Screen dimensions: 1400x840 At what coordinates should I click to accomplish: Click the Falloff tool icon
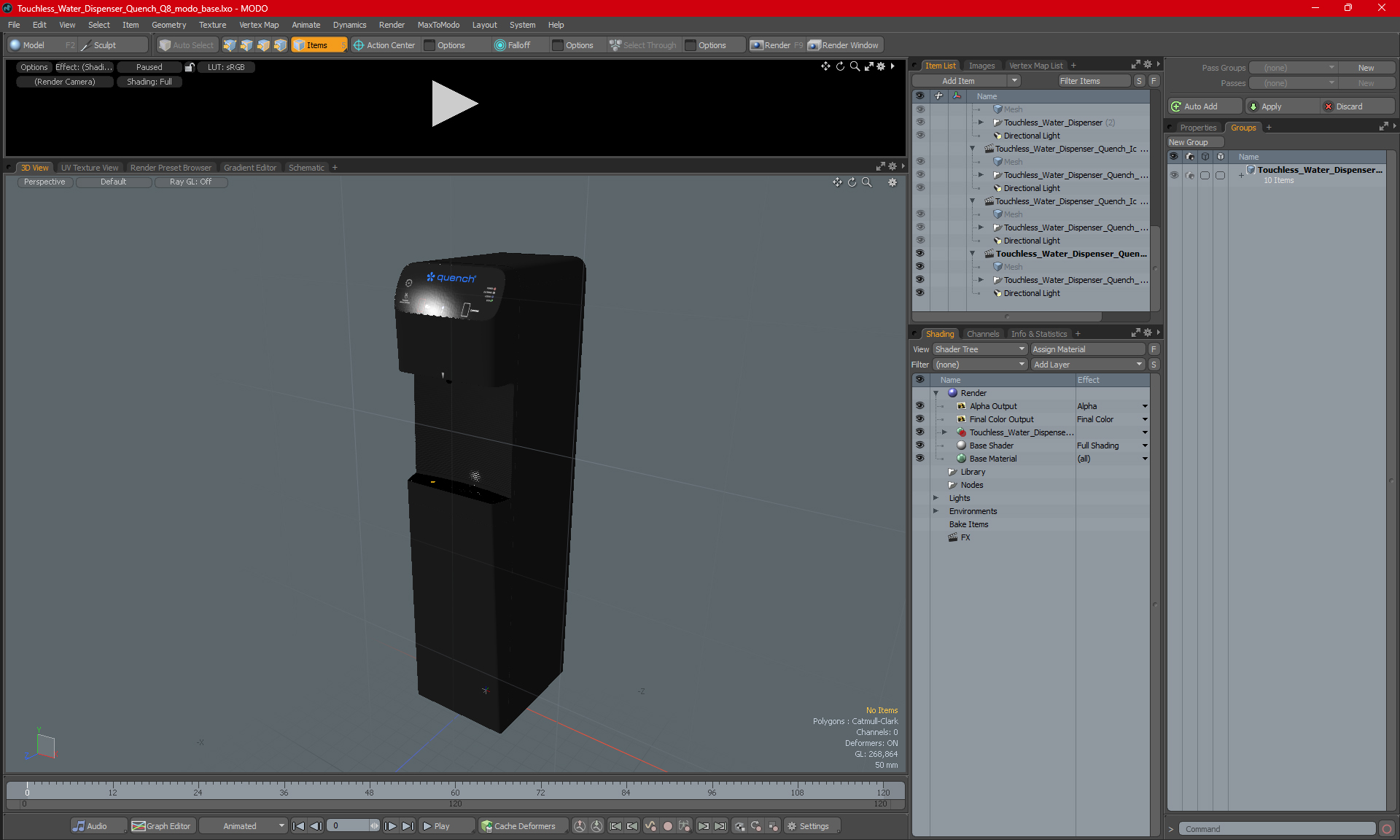pyautogui.click(x=500, y=45)
